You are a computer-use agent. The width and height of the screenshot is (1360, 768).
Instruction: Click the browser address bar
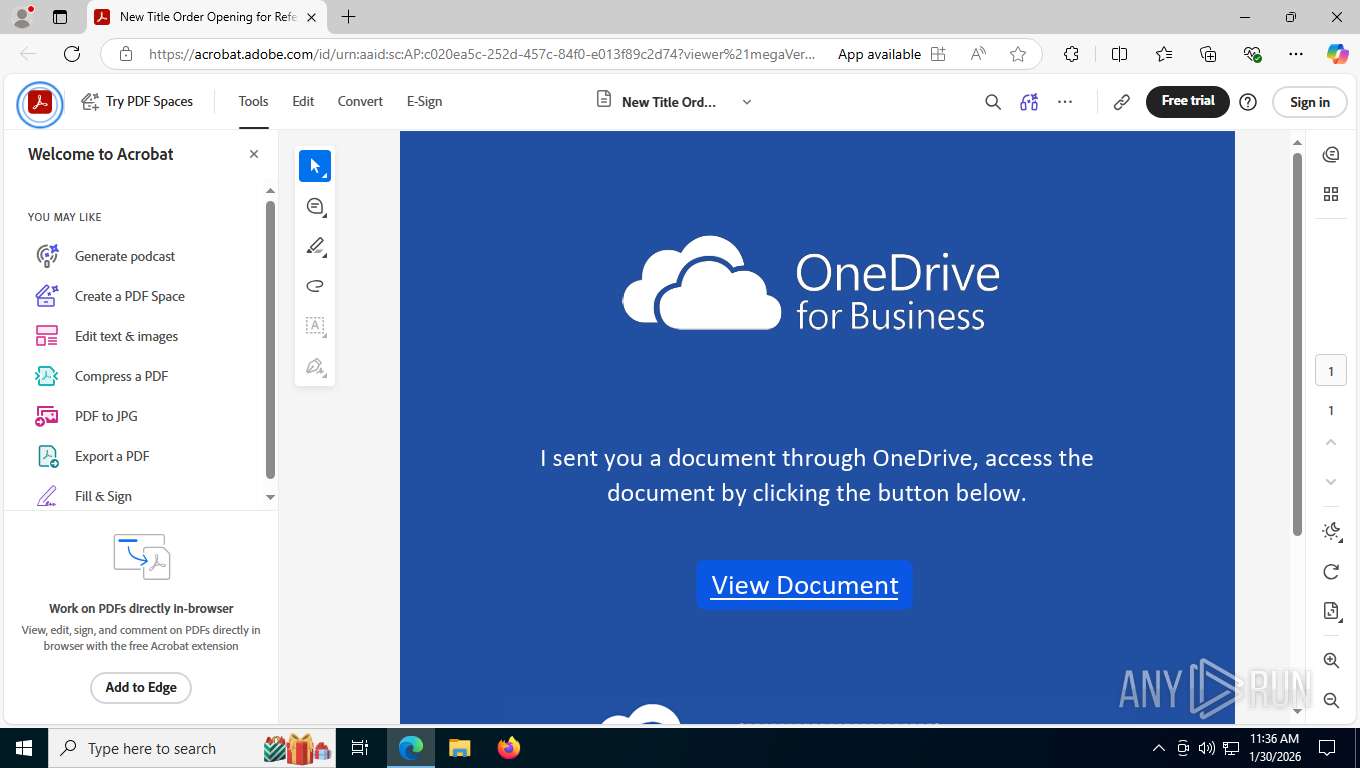pos(480,54)
